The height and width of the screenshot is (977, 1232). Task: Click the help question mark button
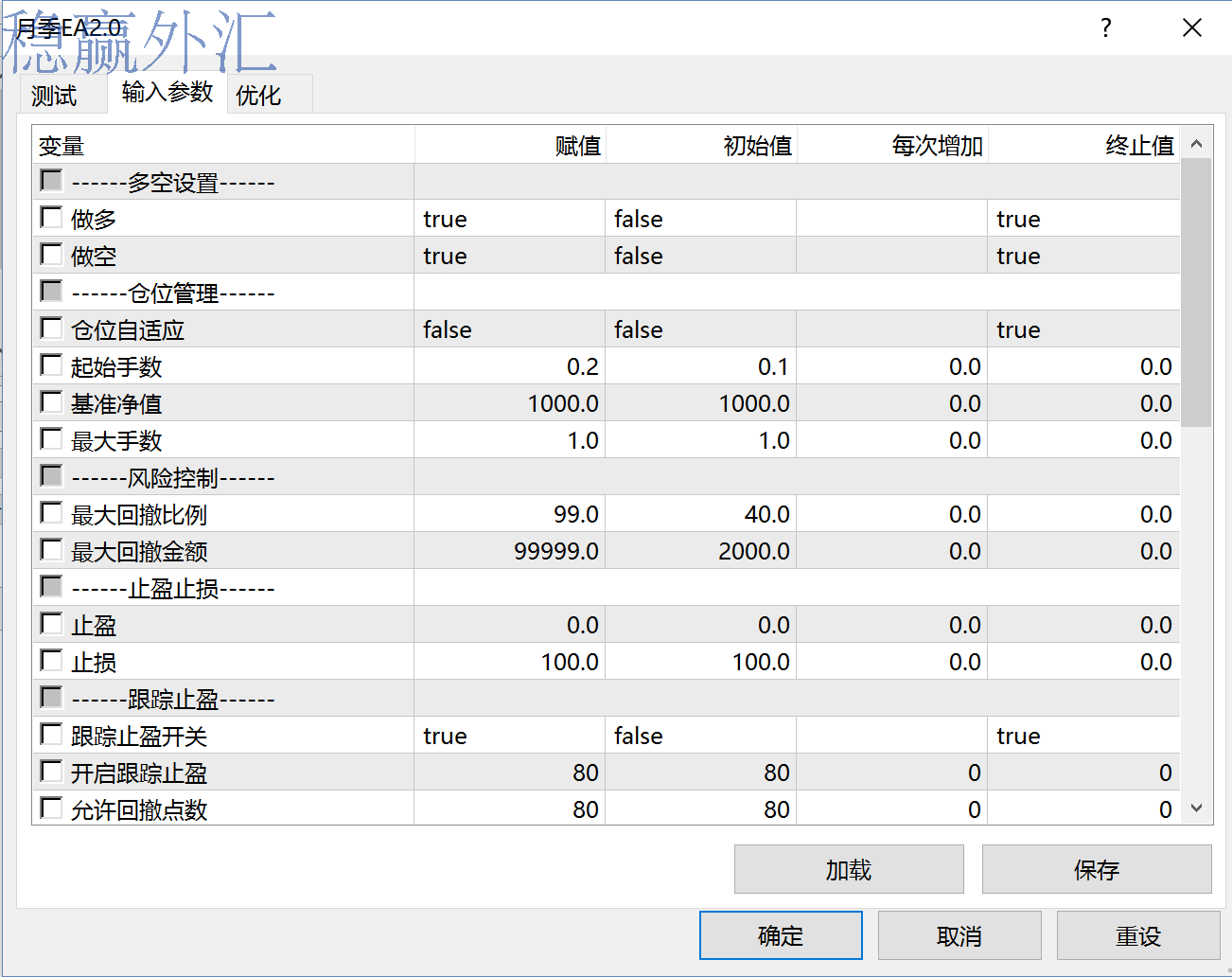point(1105,27)
